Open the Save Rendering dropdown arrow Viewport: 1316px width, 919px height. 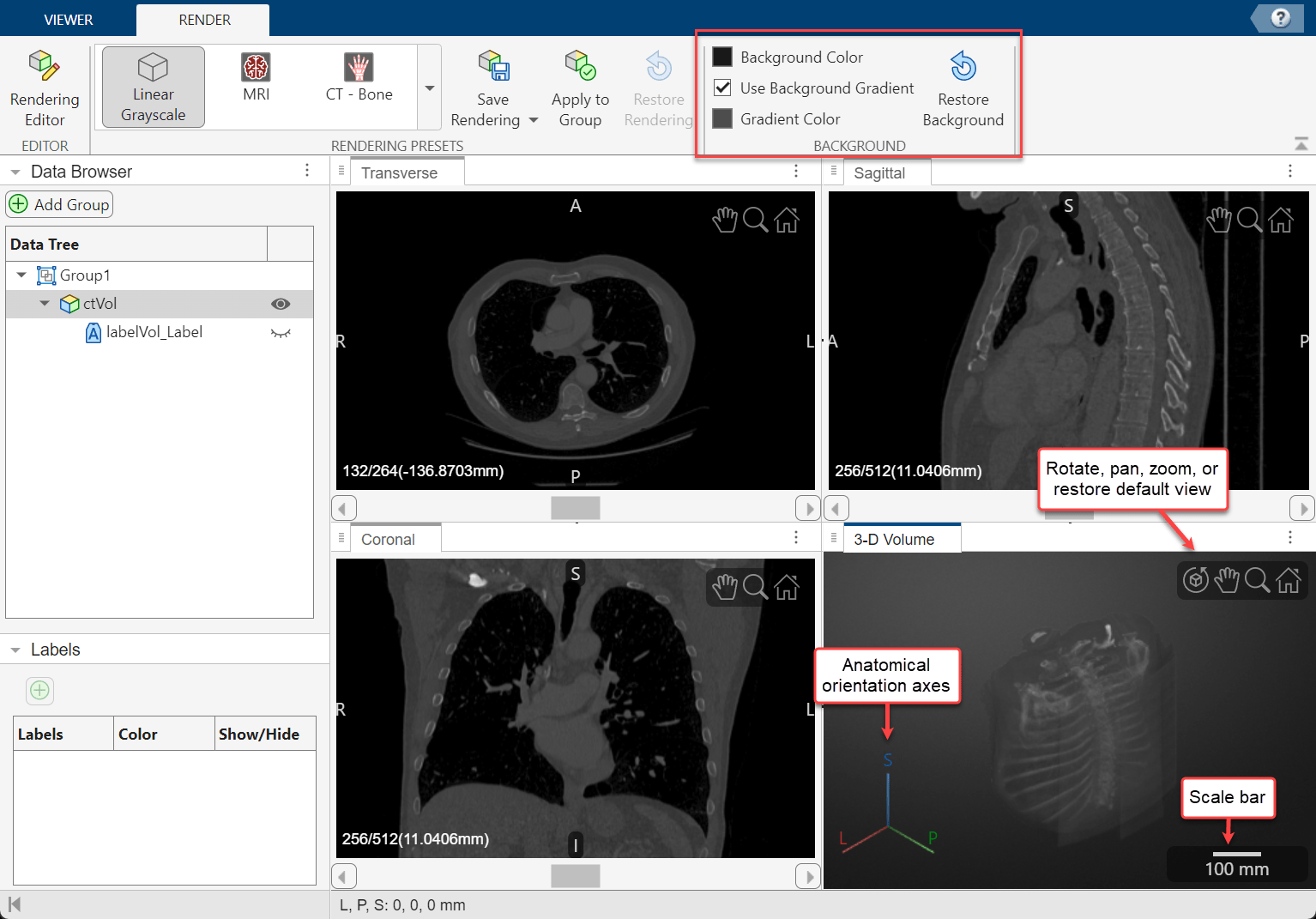point(533,121)
